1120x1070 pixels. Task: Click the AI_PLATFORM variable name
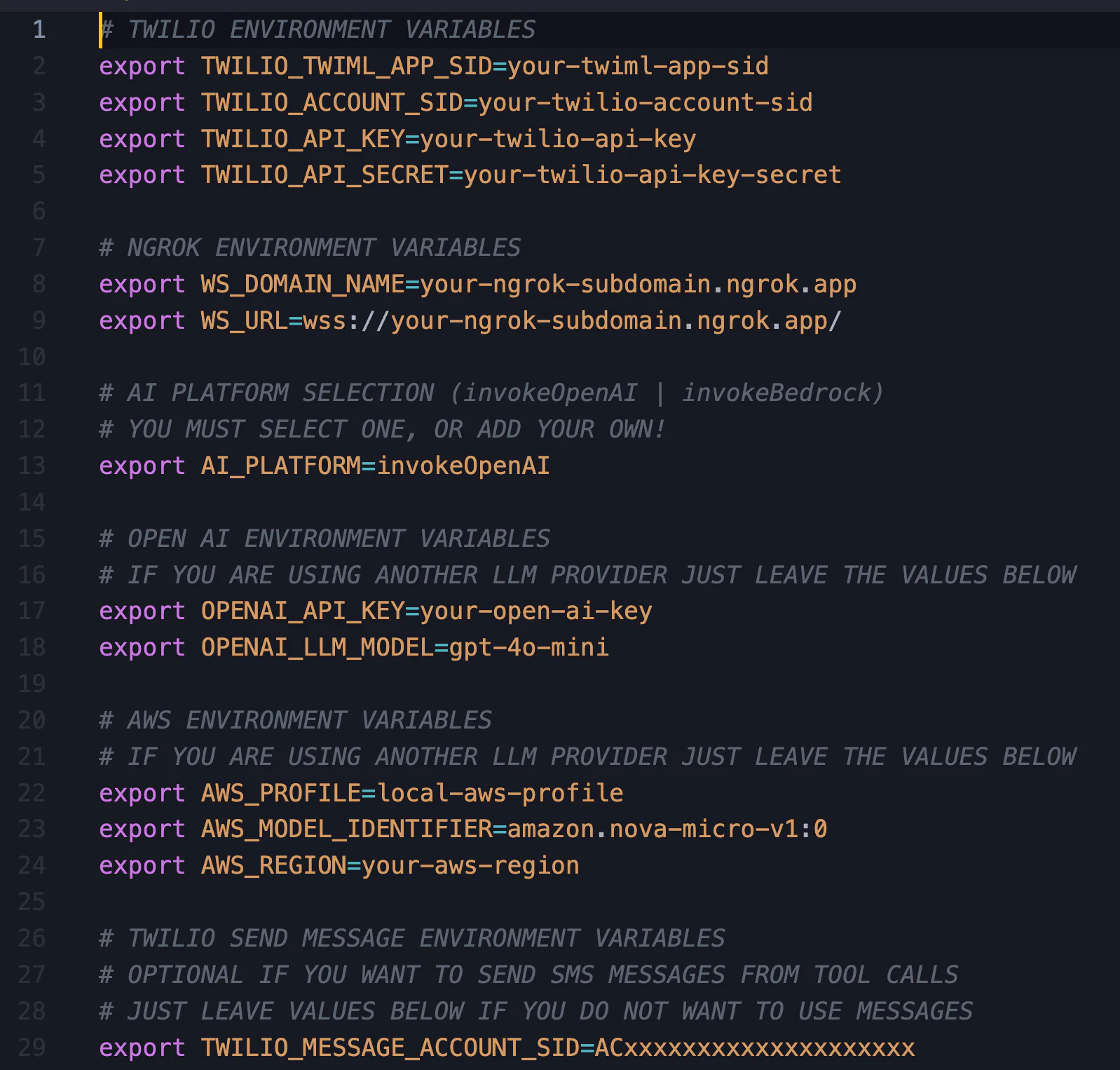281,466
